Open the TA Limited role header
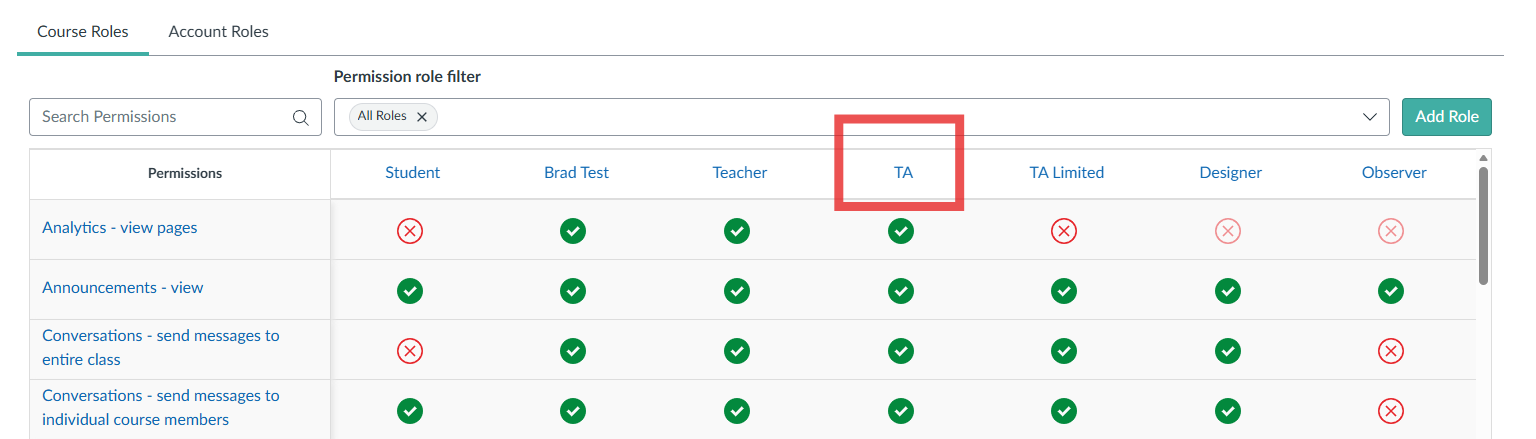The height and width of the screenshot is (439, 1536). click(x=1067, y=172)
